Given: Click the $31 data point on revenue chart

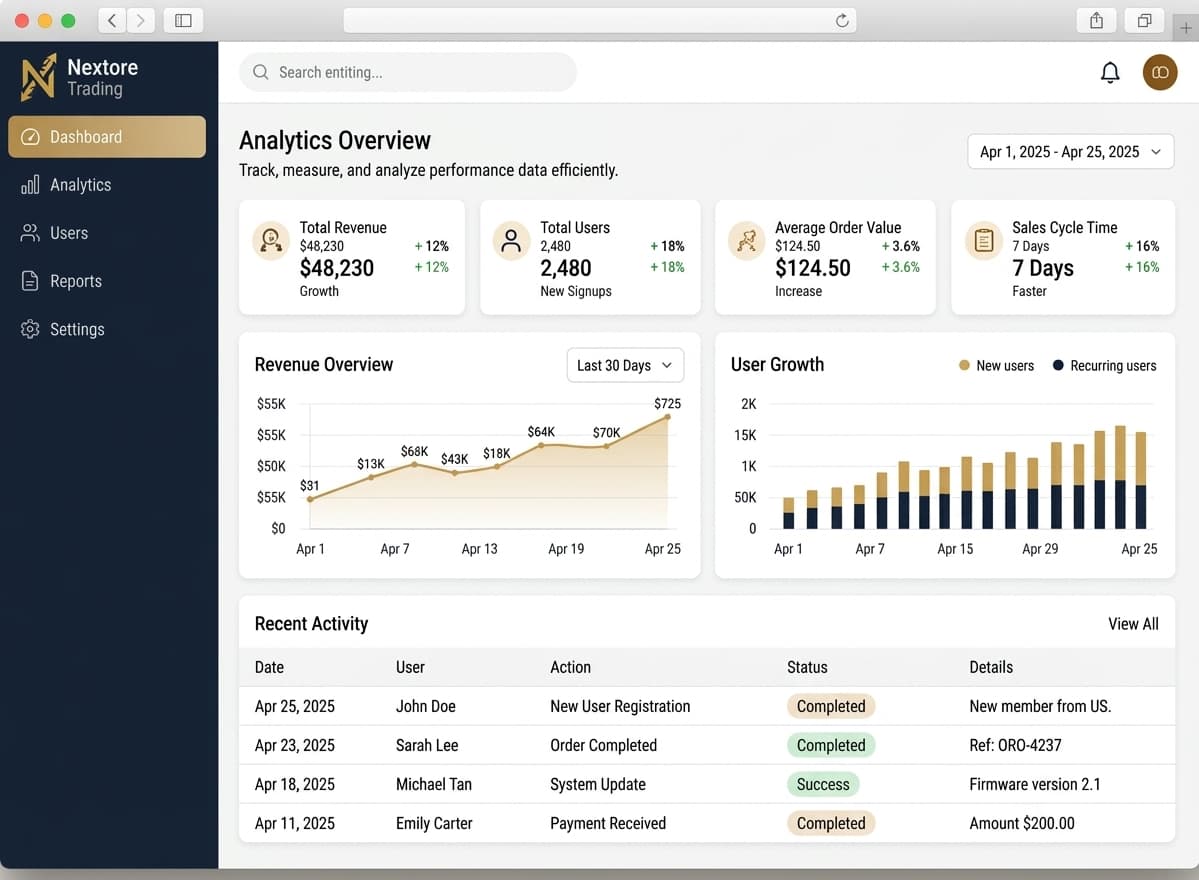Looking at the screenshot, I should tap(310, 499).
